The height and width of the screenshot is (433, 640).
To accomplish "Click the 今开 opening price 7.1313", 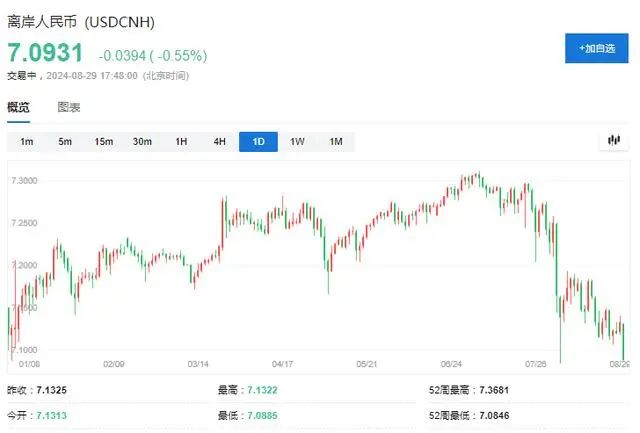I will coord(53,414).
